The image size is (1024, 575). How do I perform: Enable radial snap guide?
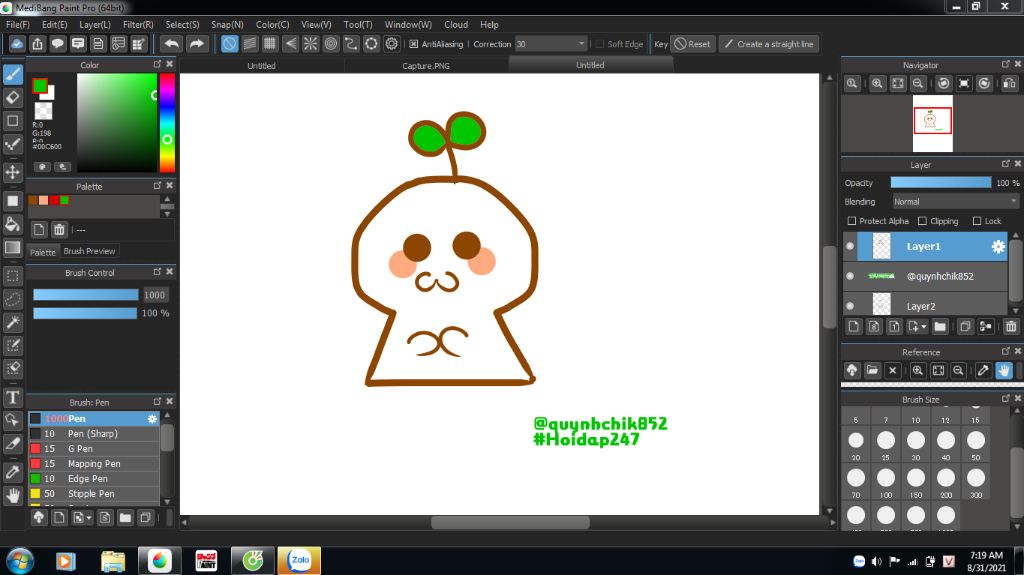click(310, 44)
